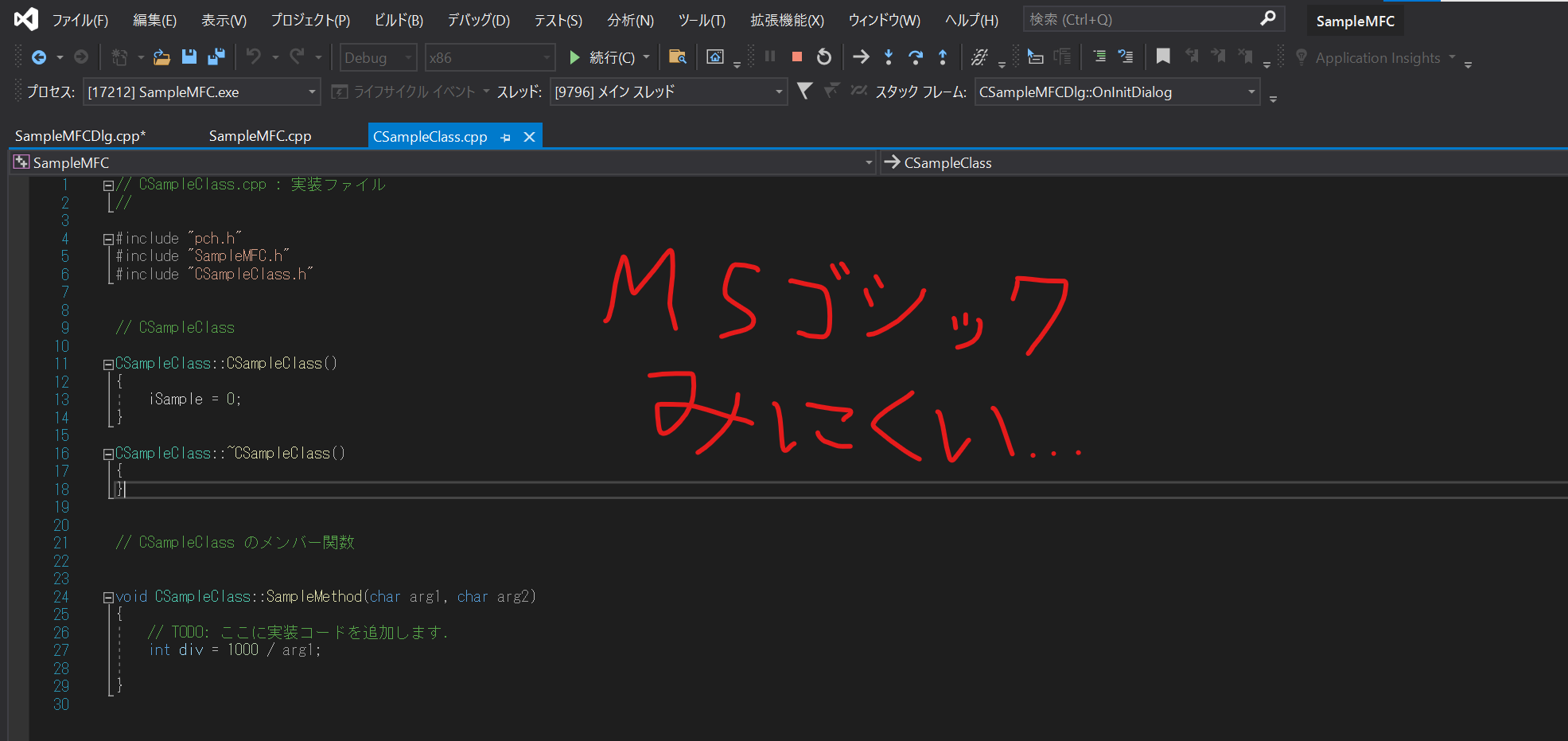Open the スレッド dropdown list
This screenshot has width=1568, height=741.
pyautogui.click(x=776, y=92)
